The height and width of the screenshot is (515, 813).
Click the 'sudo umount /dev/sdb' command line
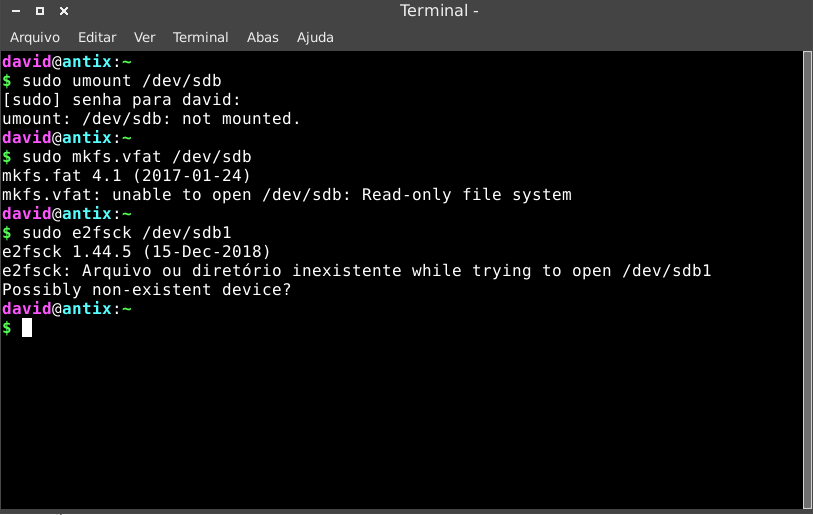click(x=122, y=81)
